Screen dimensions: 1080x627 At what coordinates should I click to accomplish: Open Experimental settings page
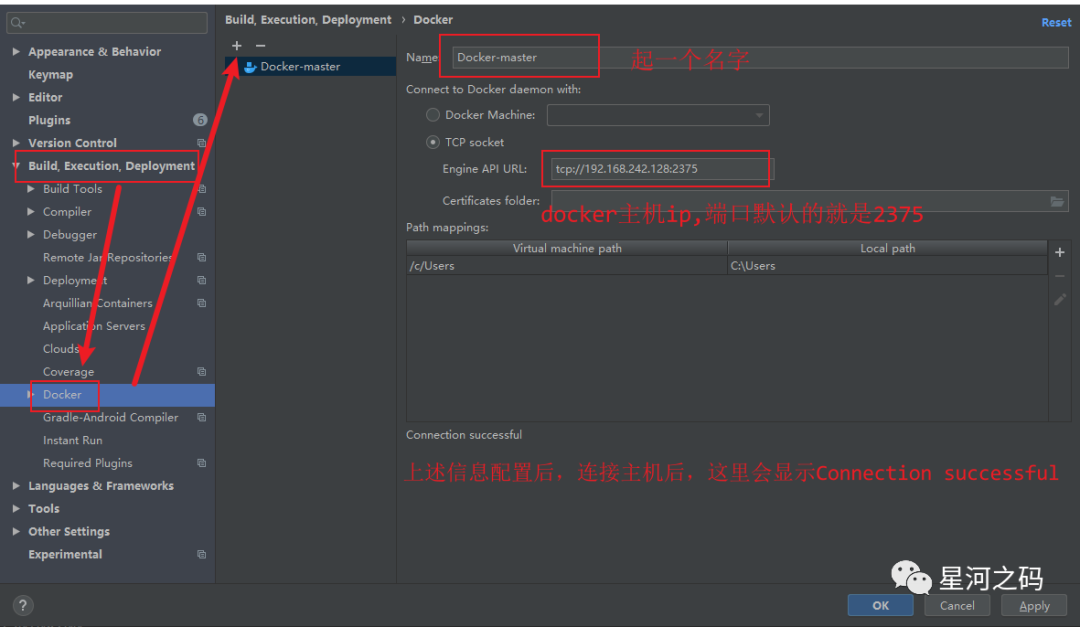(65, 555)
